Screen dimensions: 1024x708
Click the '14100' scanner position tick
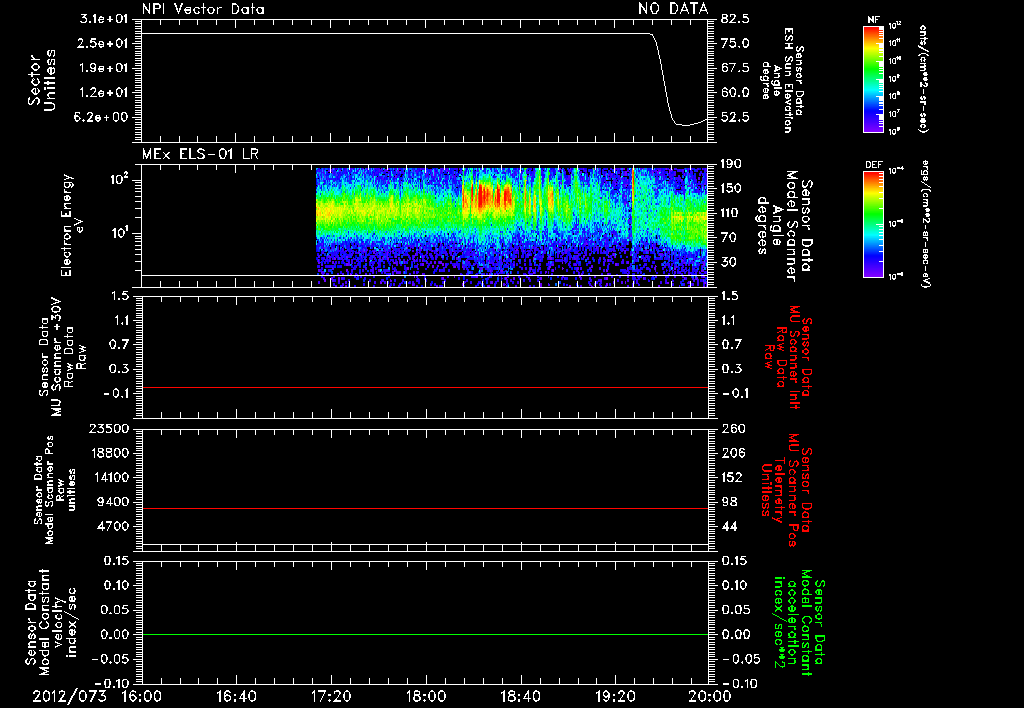pos(110,477)
